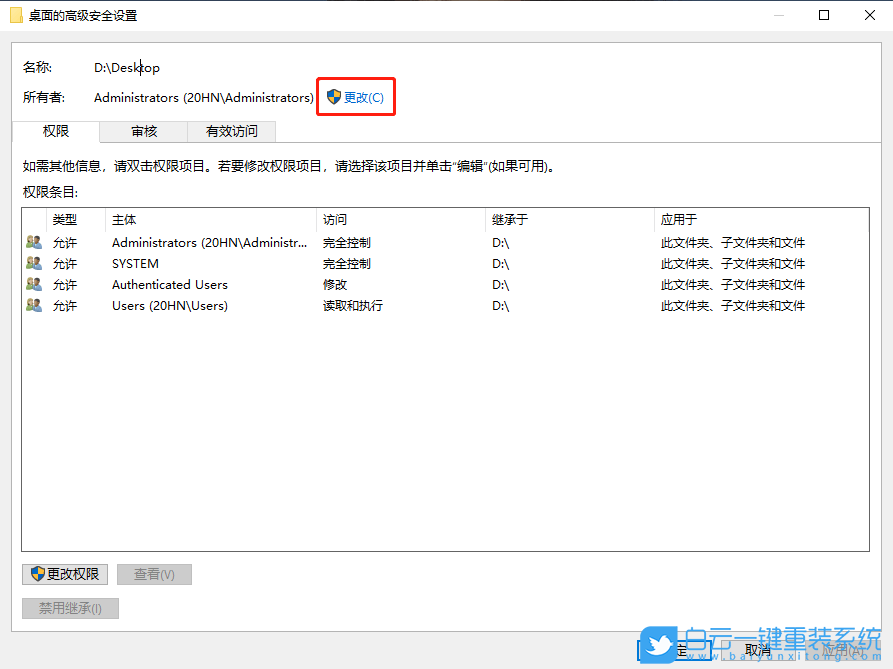Click the icon beside Users (20HN\Users) entry

tap(33, 305)
